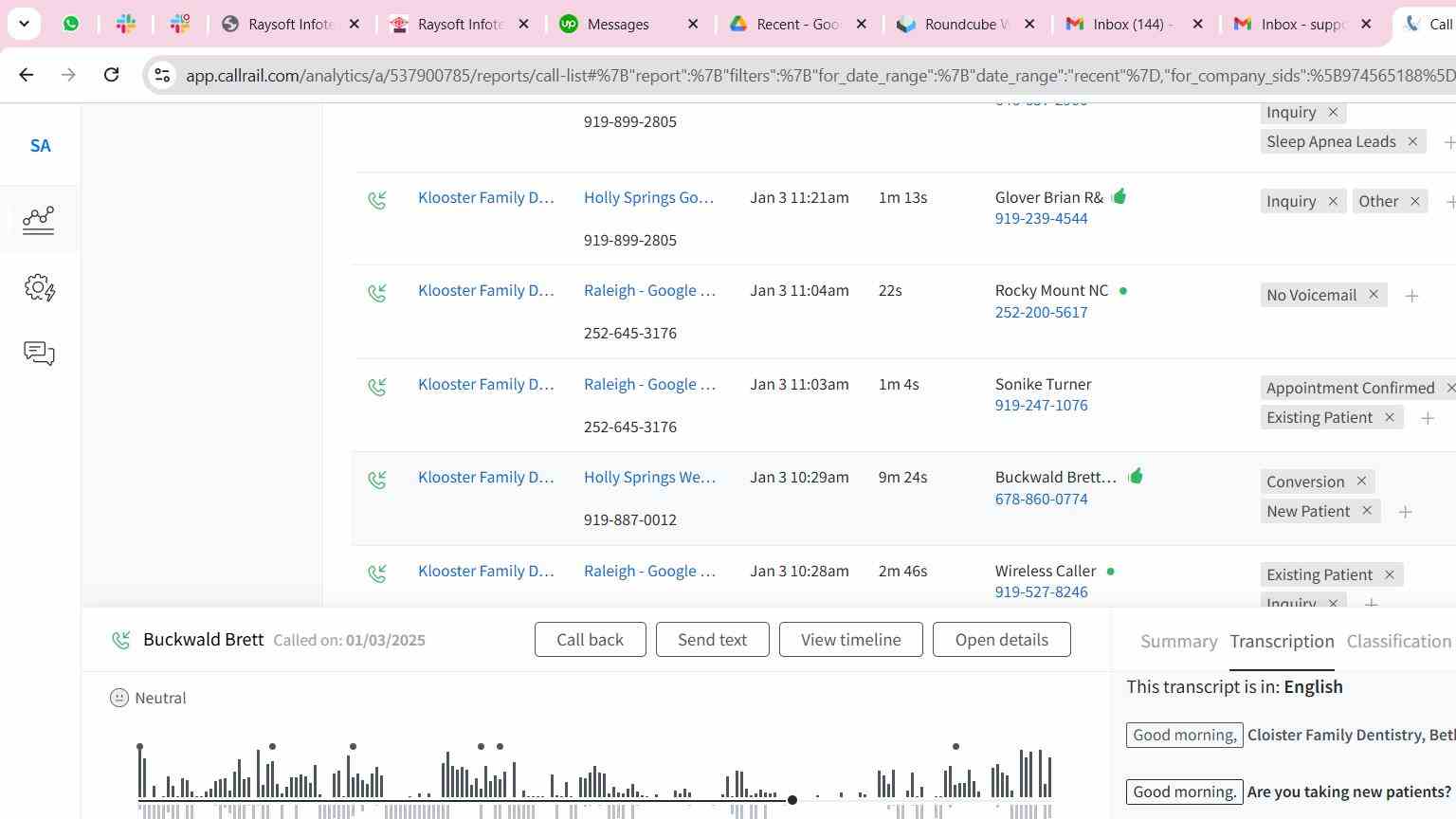Click the last waveform marker dot near end

(955, 747)
